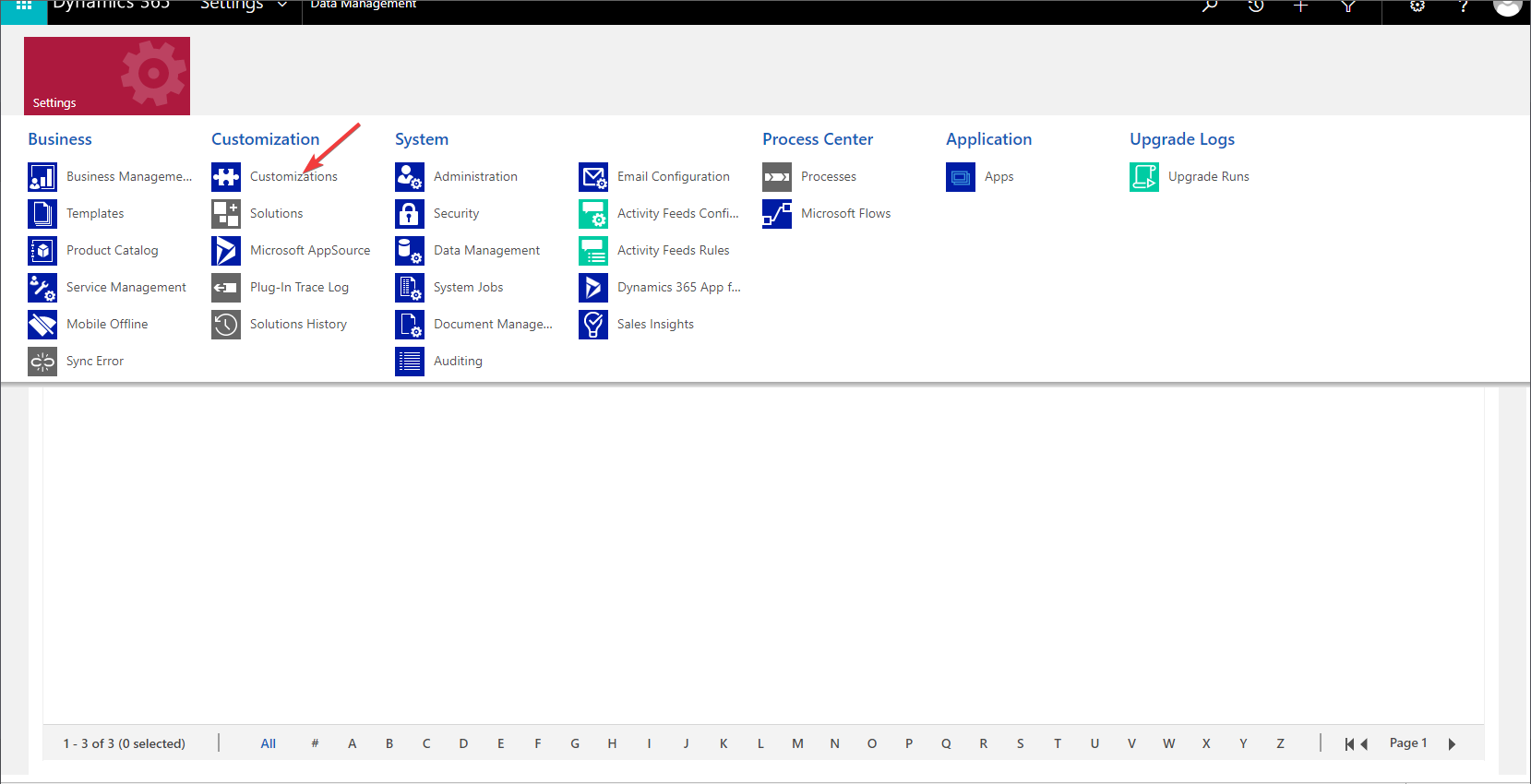
Task: Filter records by the # symbol
Action: 315,744
